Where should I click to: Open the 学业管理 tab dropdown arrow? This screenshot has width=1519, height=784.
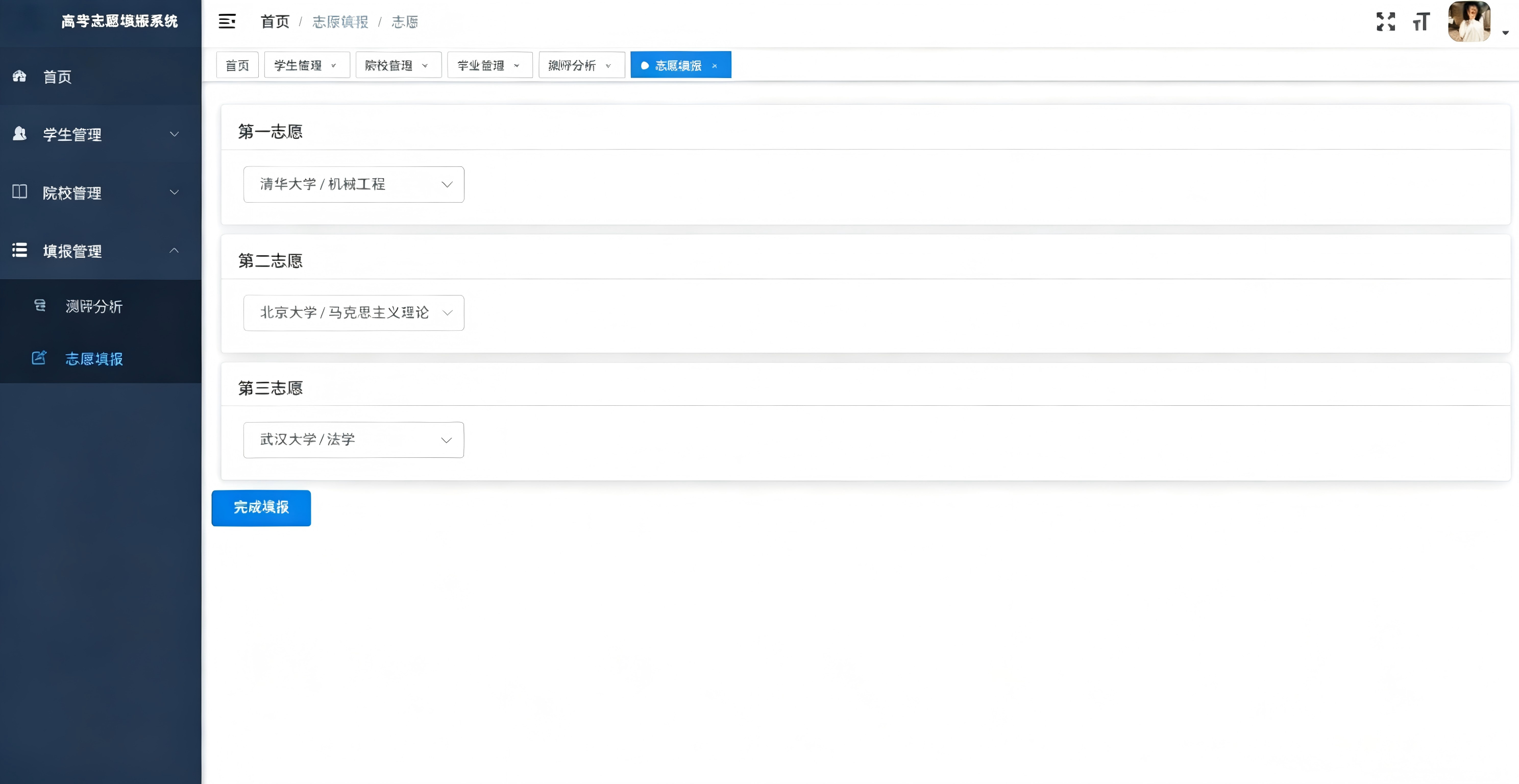tap(517, 65)
